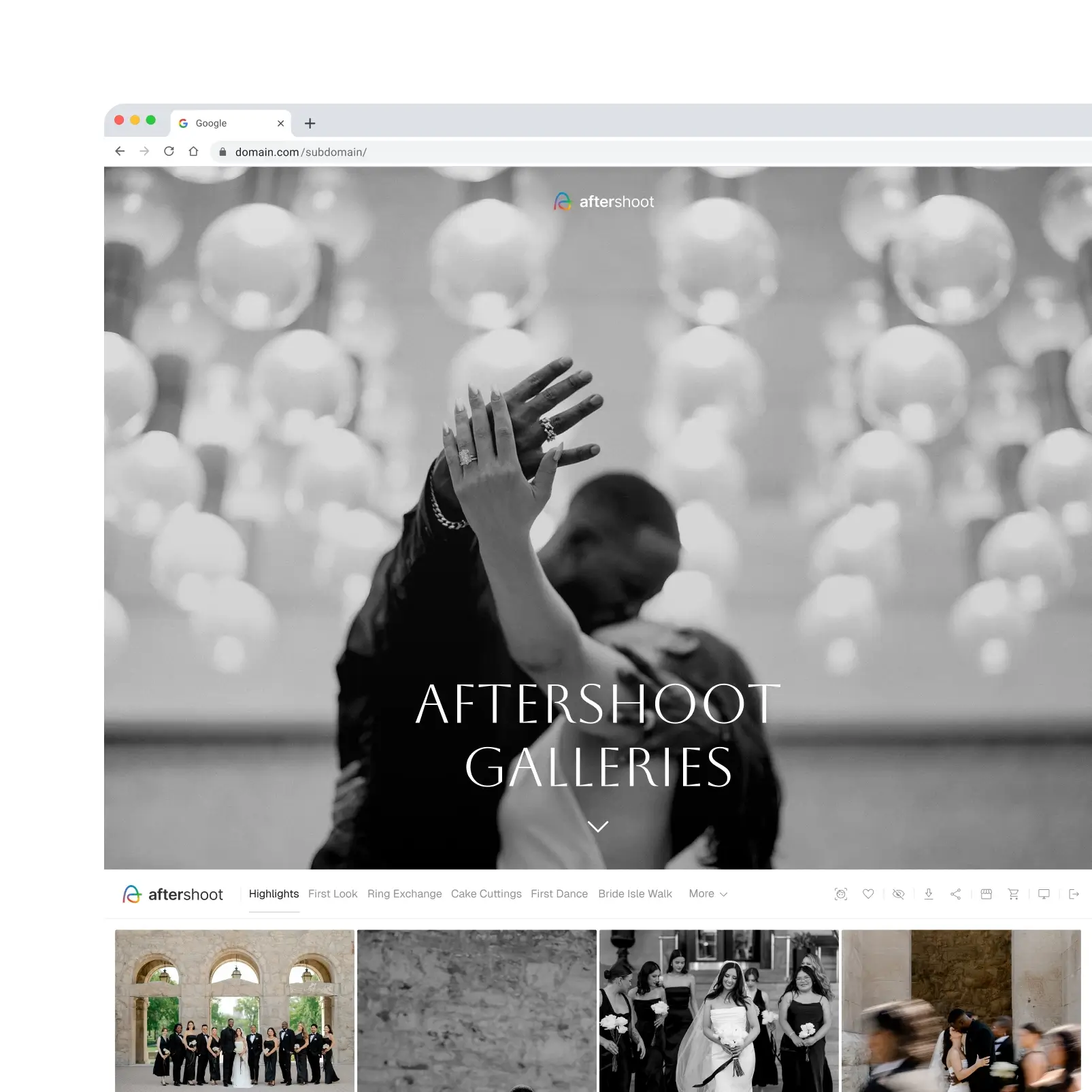
Task: Select the Google browser tab
Action: coord(231,123)
